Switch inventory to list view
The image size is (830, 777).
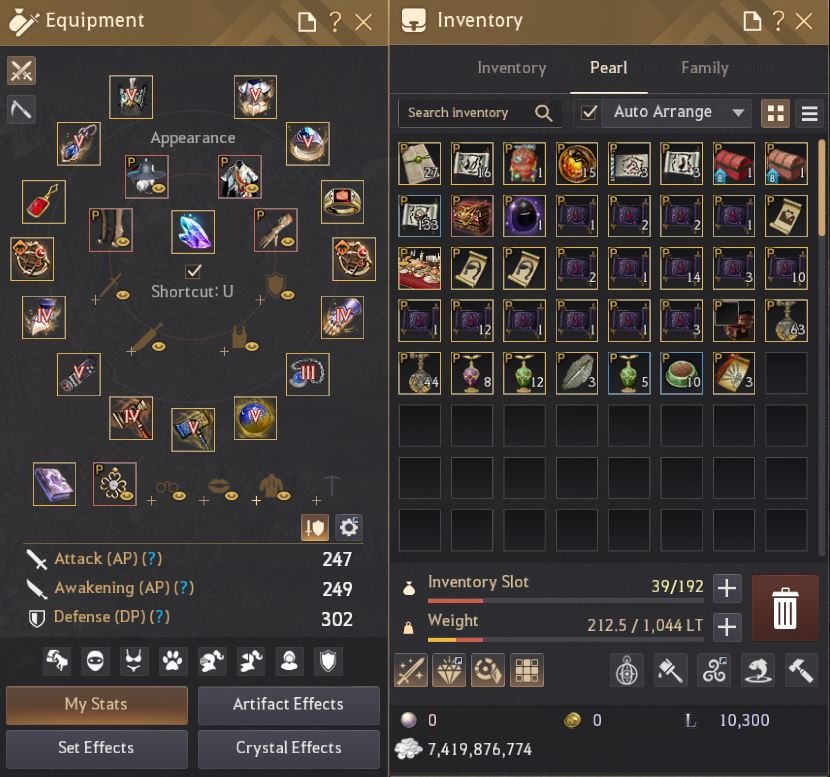pos(809,113)
